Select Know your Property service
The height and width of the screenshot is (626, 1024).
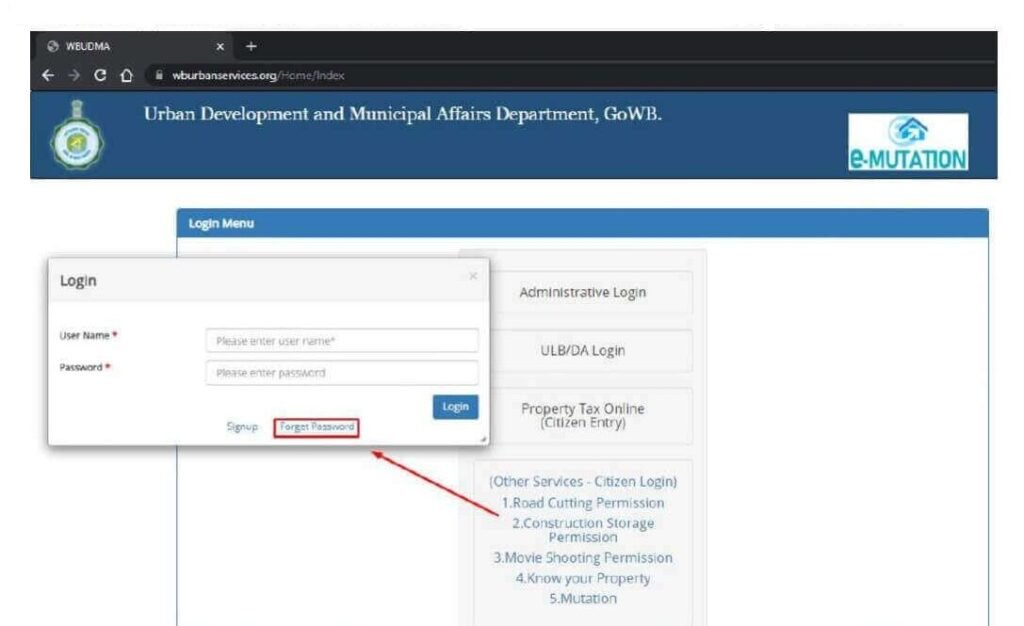point(583,578)
